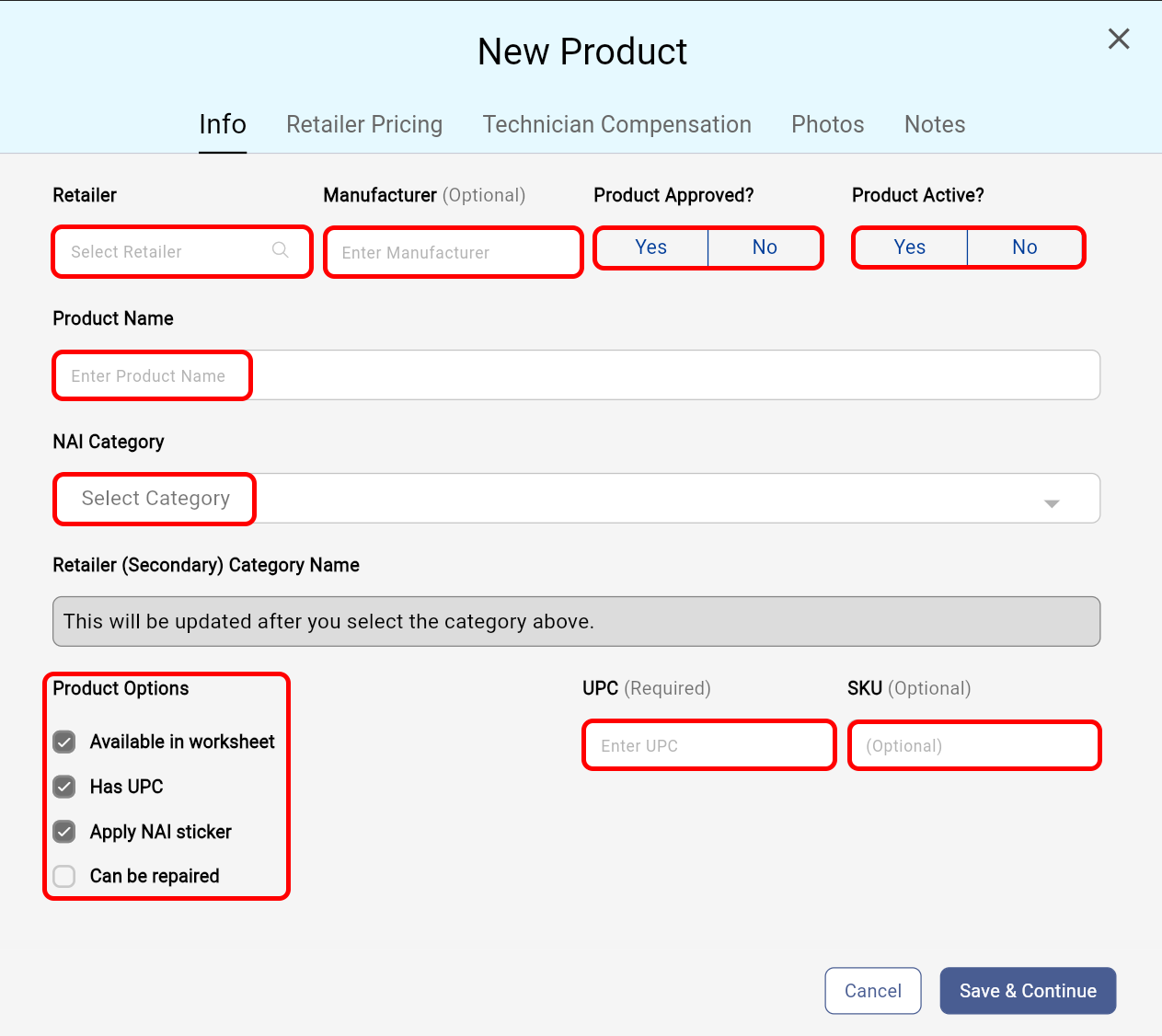Viewport: 1162px width, 1036px height.
Task: Expand the NAI Category dropdown arrow
Action: tap(1052, 502)
